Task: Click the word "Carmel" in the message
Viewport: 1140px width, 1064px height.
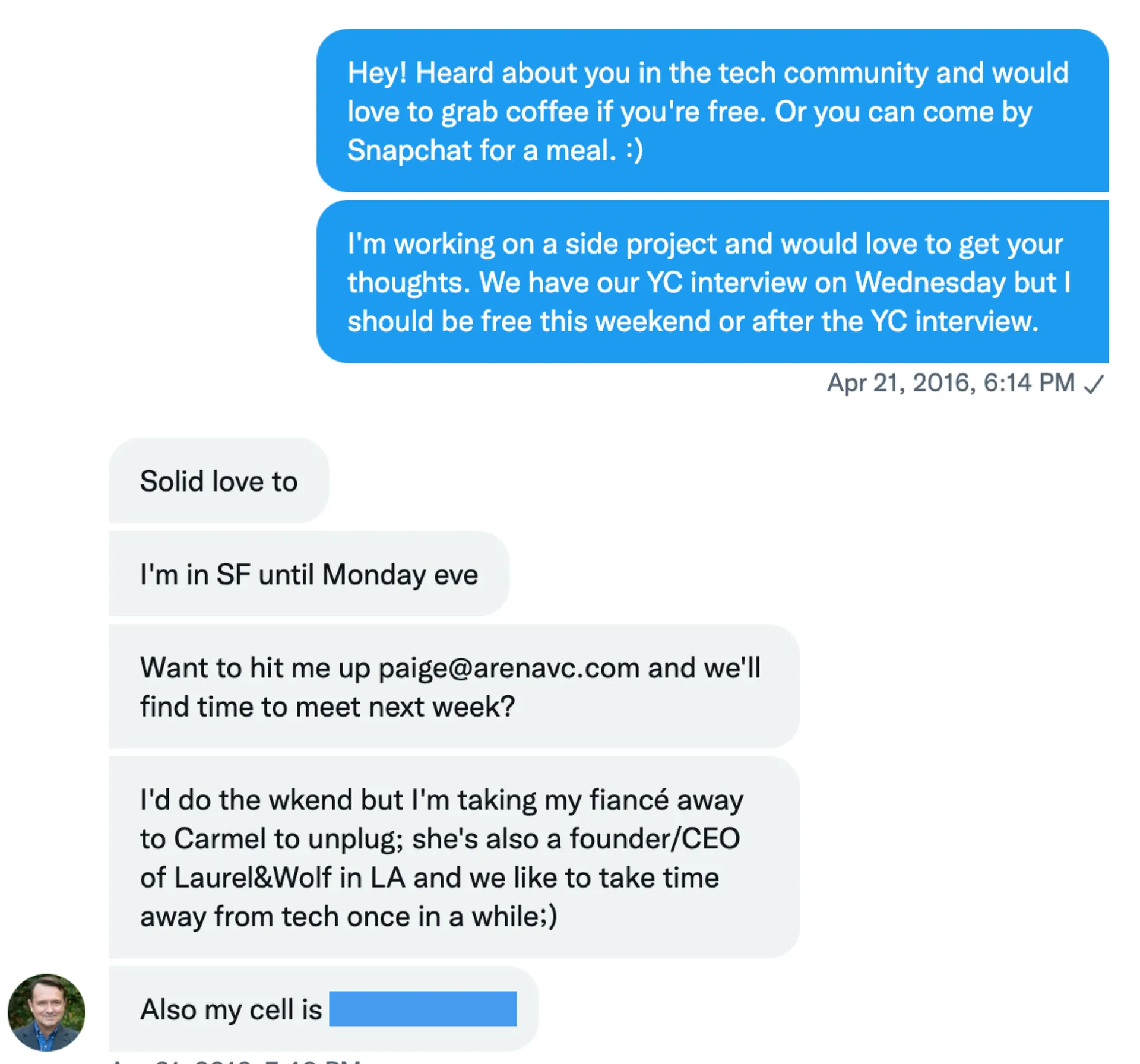Action: [x=220, y=838]
